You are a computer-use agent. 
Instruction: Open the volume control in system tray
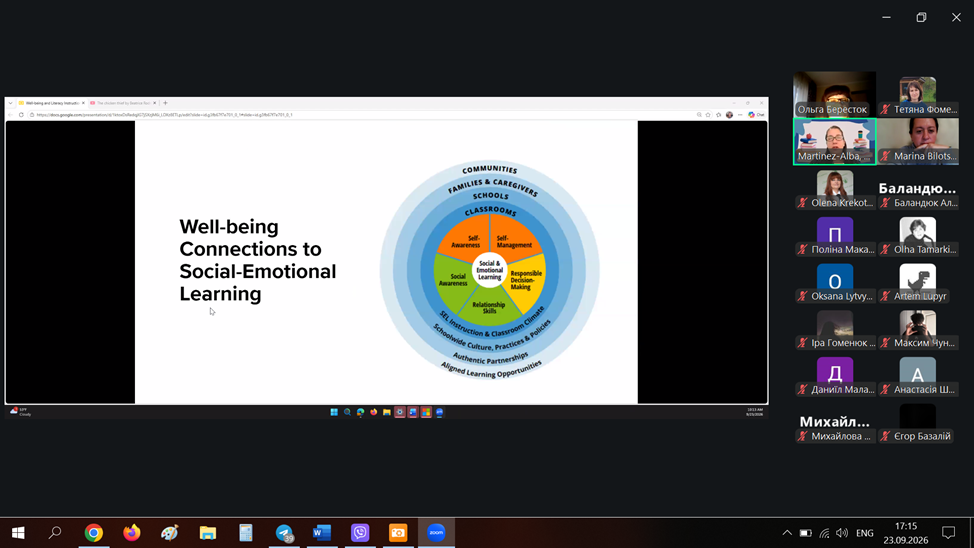click(842, 532)
